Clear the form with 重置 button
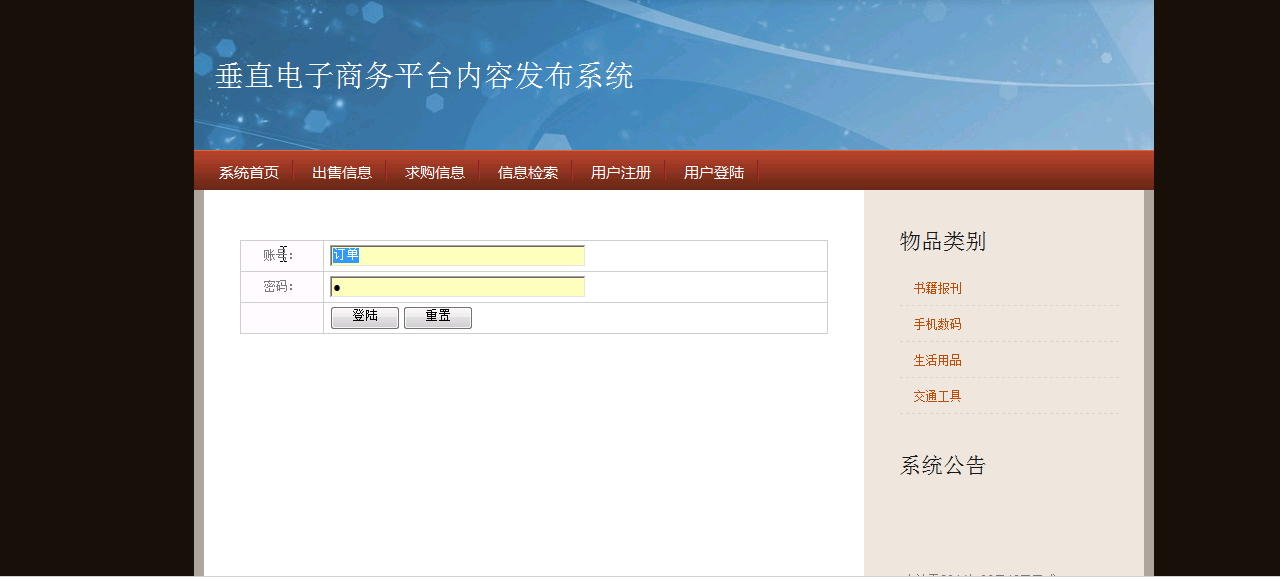 click(x=438, y=317)
